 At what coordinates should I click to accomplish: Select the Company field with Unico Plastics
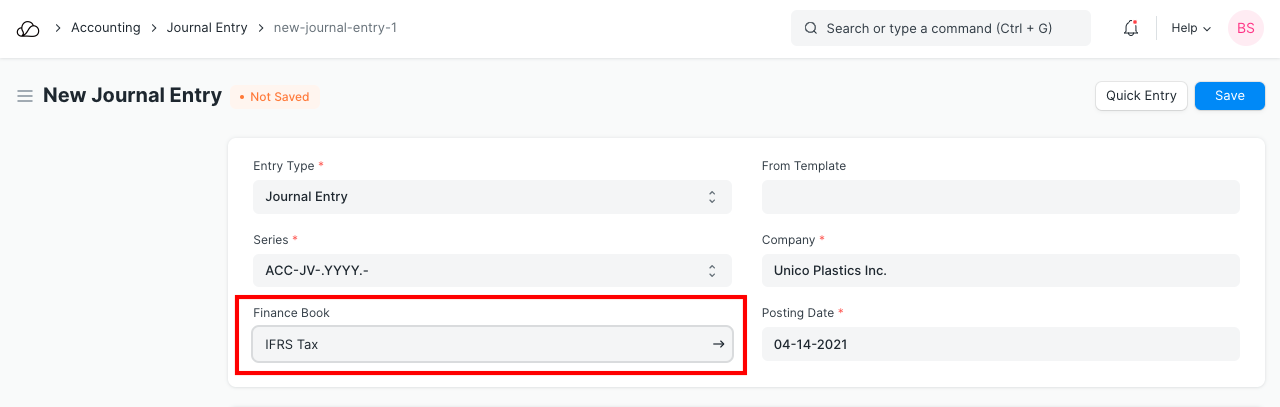[x=1000, y=270]
